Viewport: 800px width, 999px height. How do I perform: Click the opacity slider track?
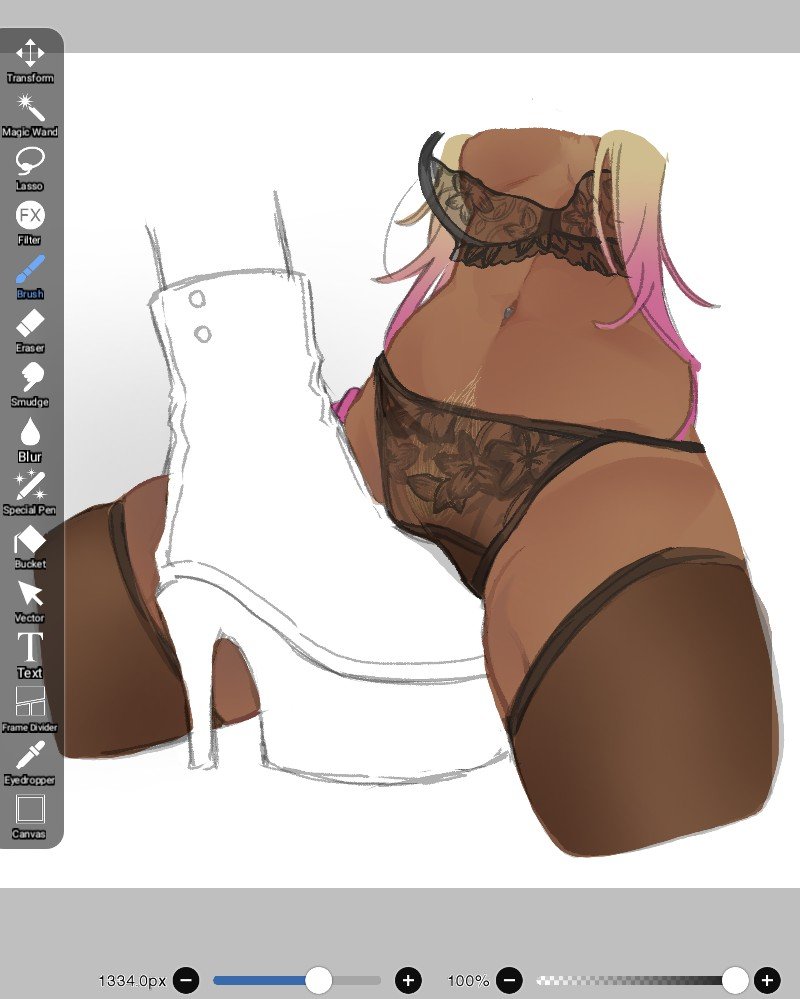[642, 980]
